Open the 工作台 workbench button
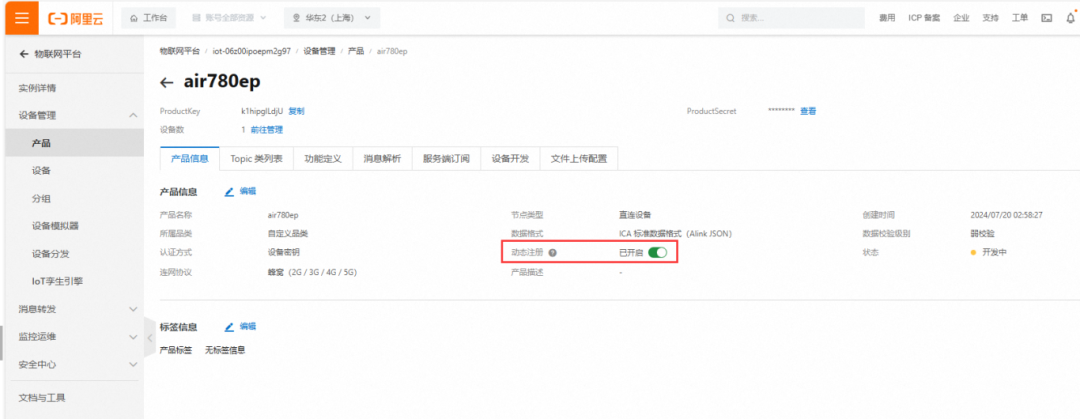Viewport: 1080px width, 419px height. point(149,18)
